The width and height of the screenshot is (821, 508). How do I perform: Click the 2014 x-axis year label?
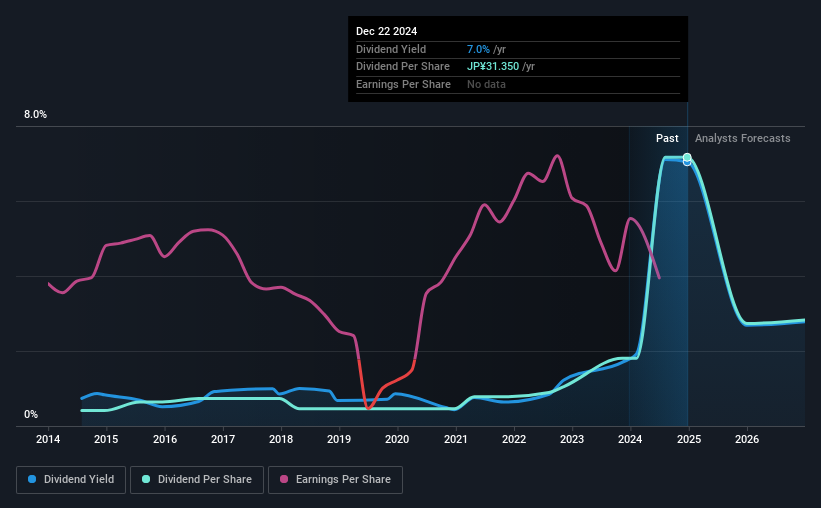[48, 439]
